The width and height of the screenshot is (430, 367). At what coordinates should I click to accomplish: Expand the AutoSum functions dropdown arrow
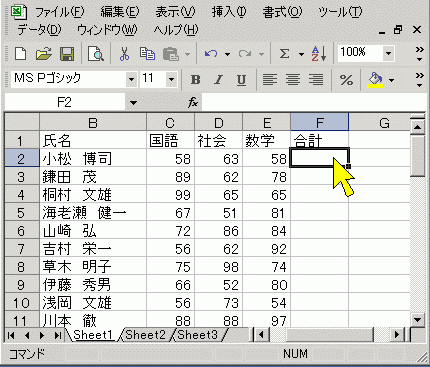coord(301,54)
